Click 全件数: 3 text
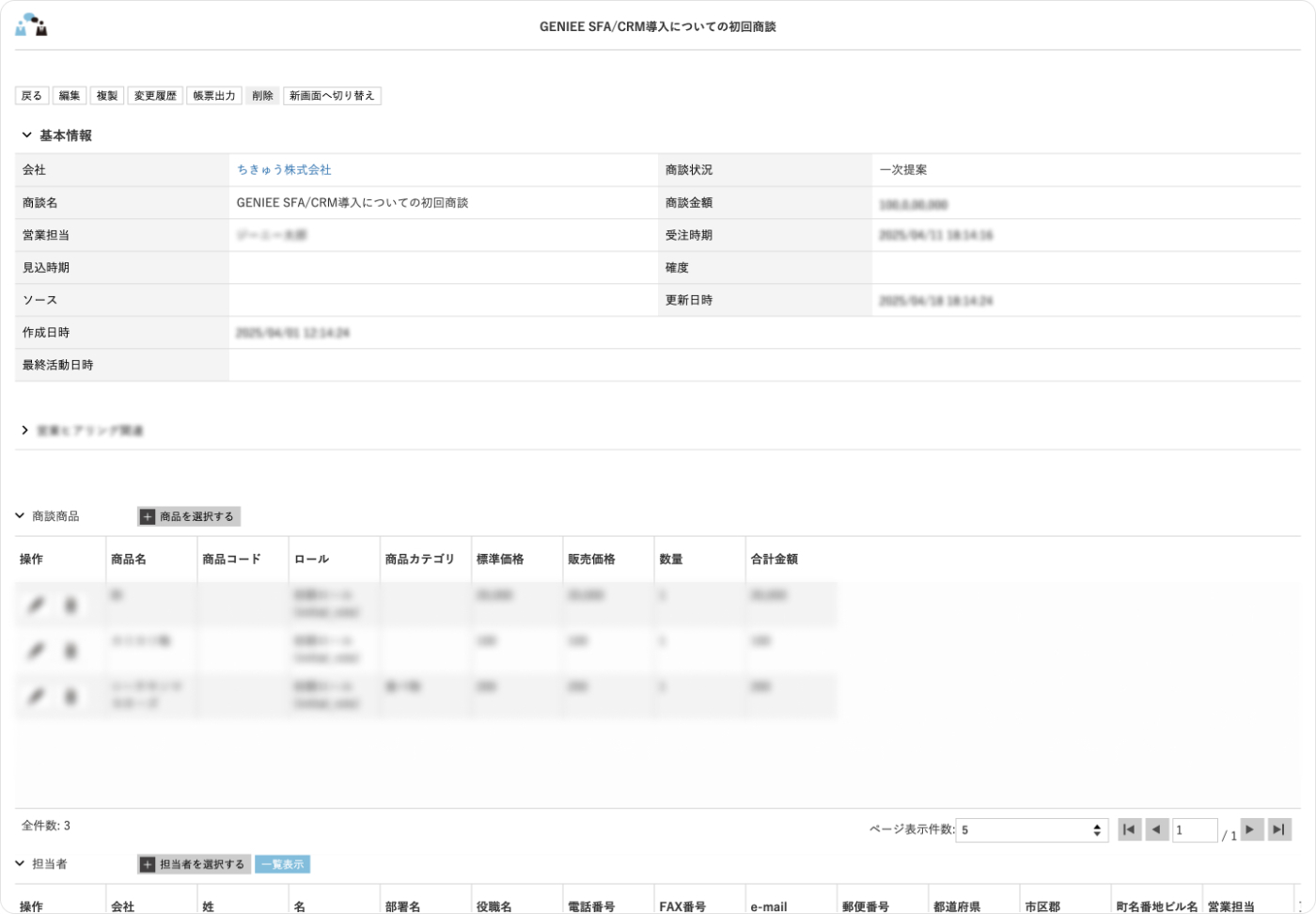 46,826
